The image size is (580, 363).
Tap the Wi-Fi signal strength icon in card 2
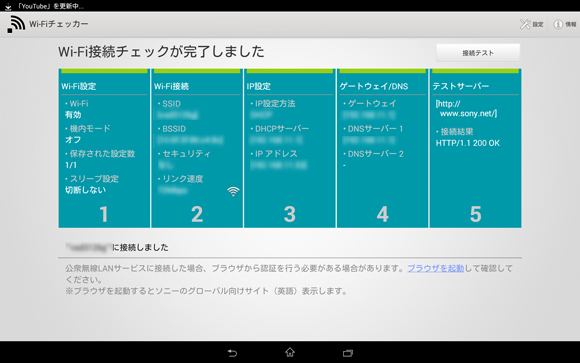[233, 191]
